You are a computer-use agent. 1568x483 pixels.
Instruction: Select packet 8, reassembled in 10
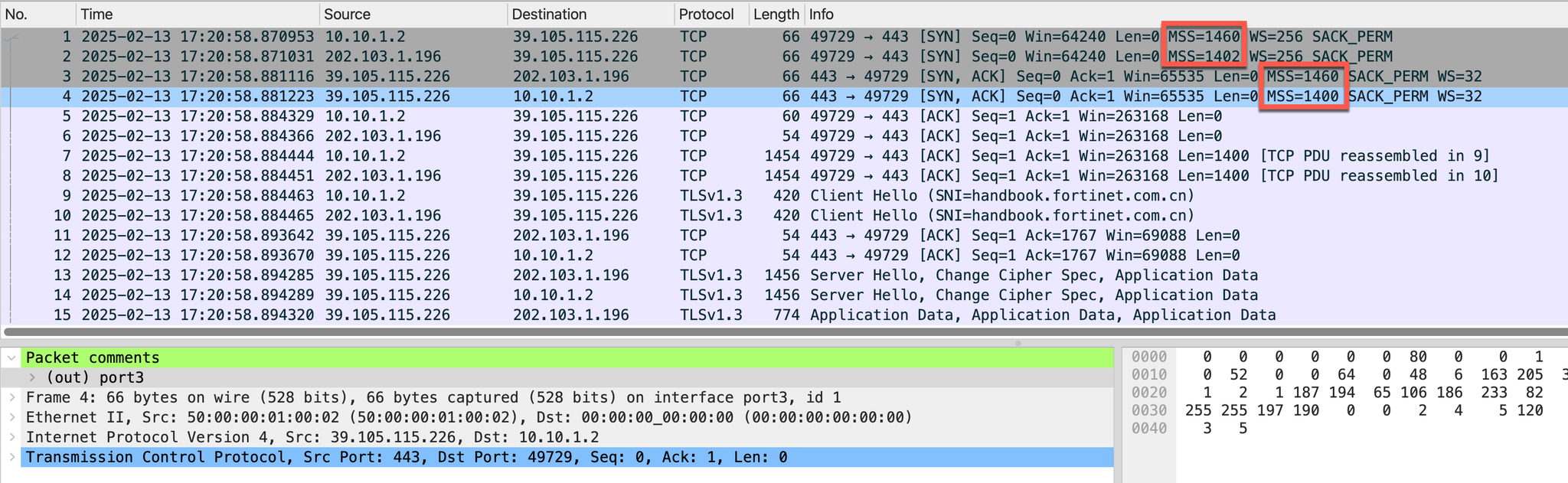tap(784, 176)
